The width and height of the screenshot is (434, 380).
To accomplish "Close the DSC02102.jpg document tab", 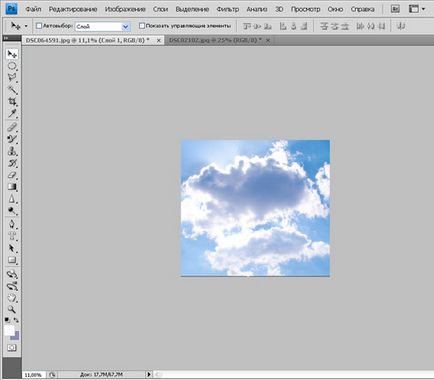I will (268, 40).
